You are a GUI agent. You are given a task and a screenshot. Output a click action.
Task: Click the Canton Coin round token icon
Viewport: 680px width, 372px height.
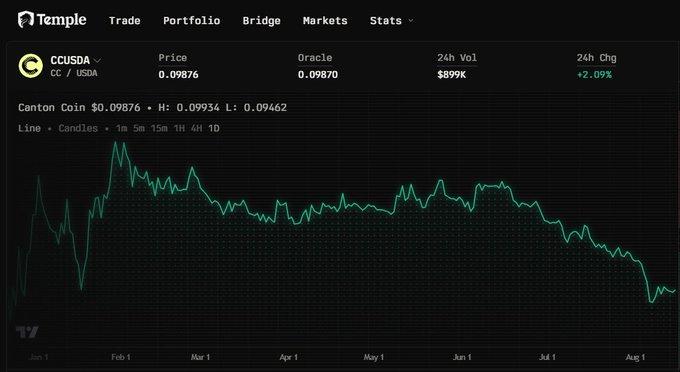coord(30,66)
